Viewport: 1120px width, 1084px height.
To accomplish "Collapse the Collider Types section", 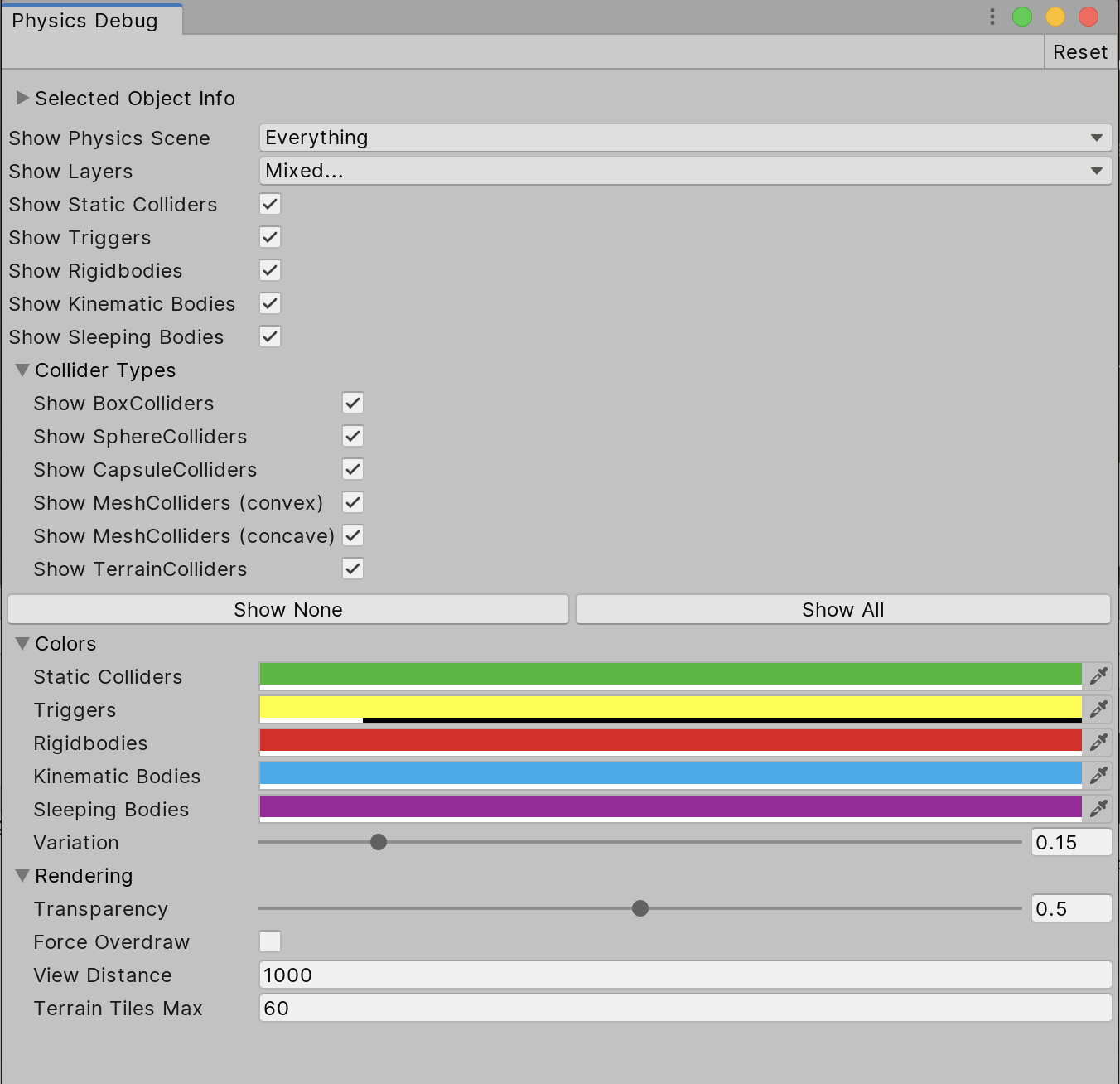I will [x=22, y=370].
